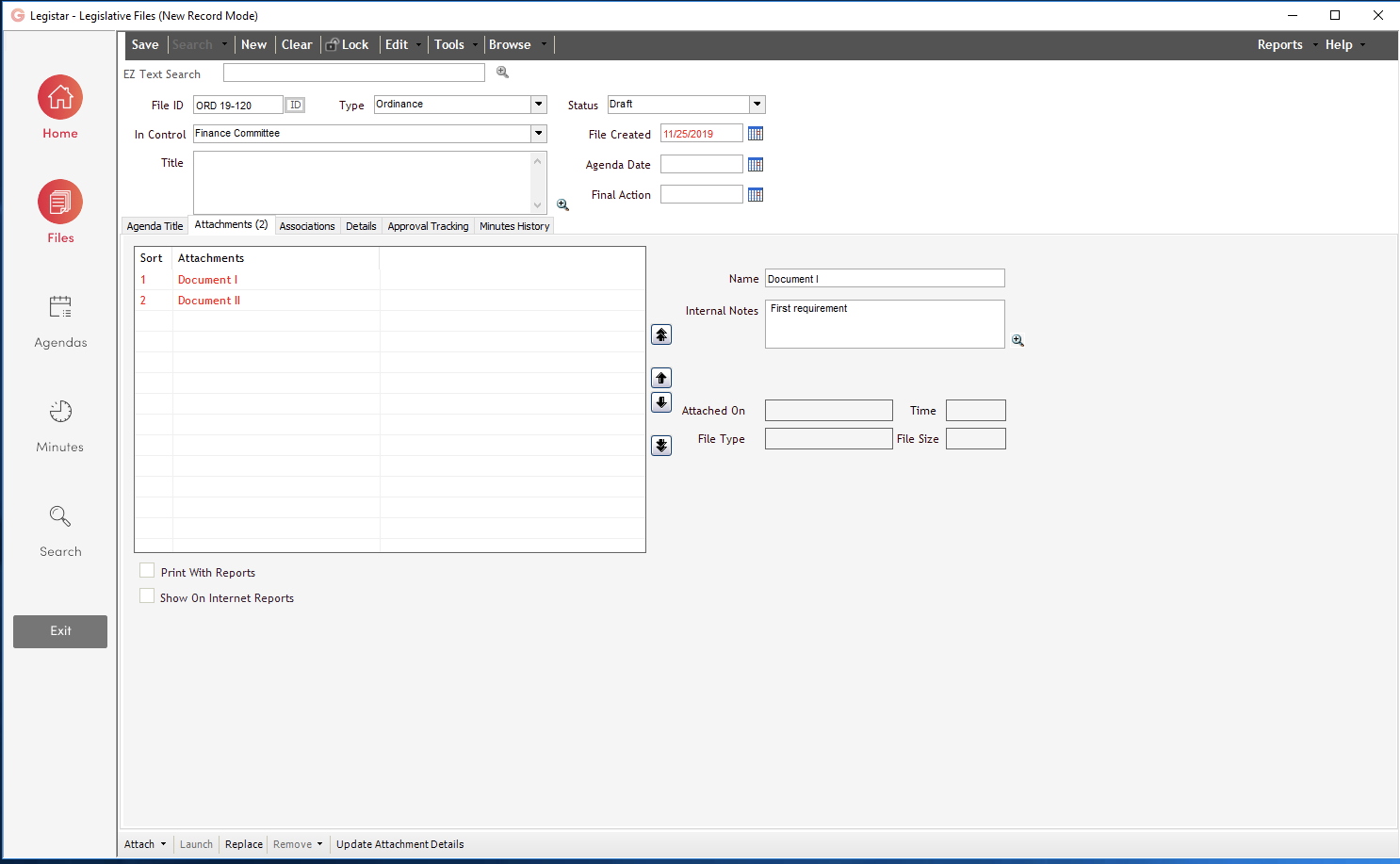The width and height of the screenshot is (1400, 864).
Task: Check Show On Internet Reports
Action: (x=147, y=595)
